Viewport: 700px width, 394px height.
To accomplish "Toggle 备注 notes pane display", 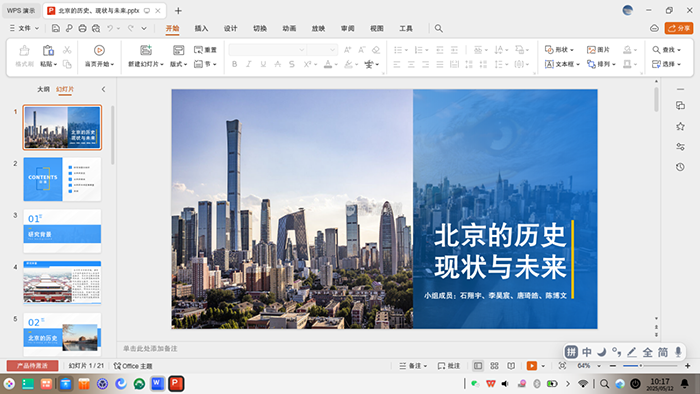I will (413, 365).
